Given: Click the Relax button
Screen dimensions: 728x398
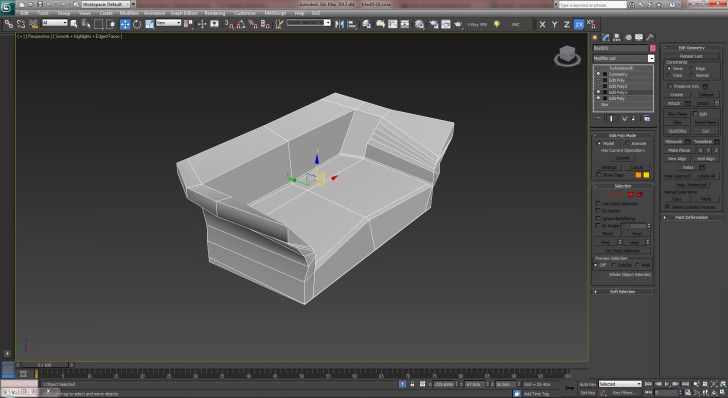Looking at the screenshot, I should 689,168.
